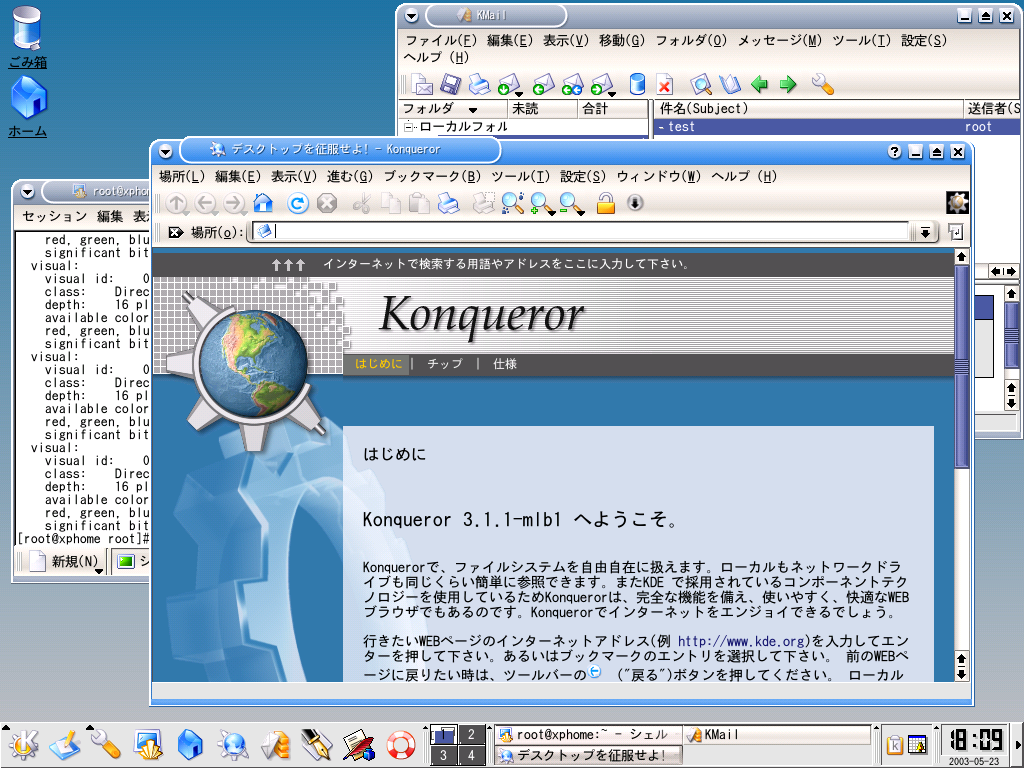Open the address book icon in KMail
Image resolution: width=1024 pixels, height=768 pixels.
(730, 84)
